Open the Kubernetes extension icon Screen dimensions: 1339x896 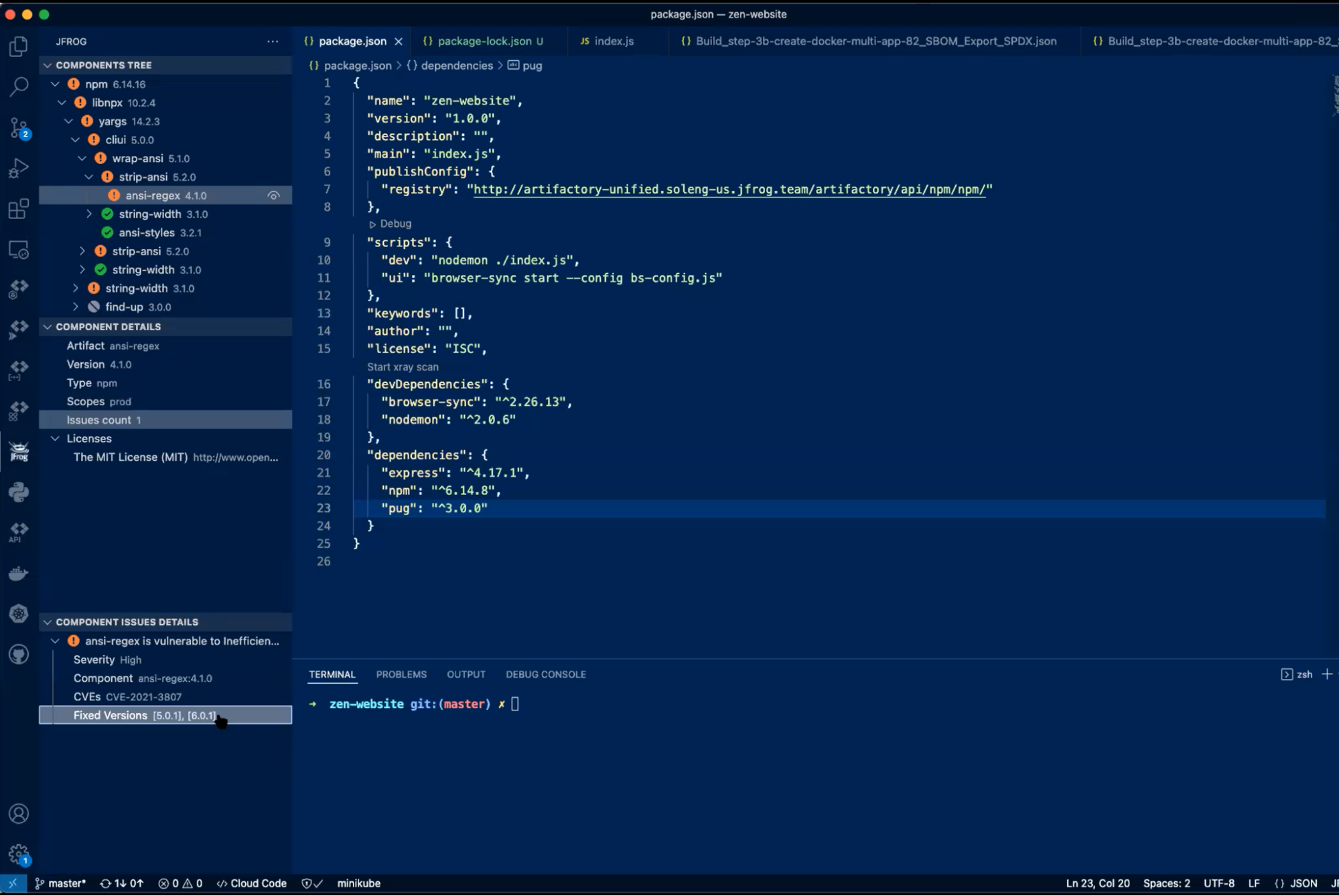point(18,613)
